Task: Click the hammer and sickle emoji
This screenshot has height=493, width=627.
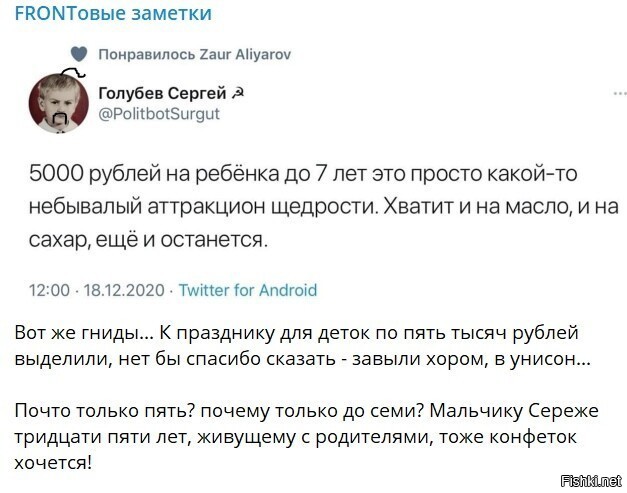Action: 238,93
